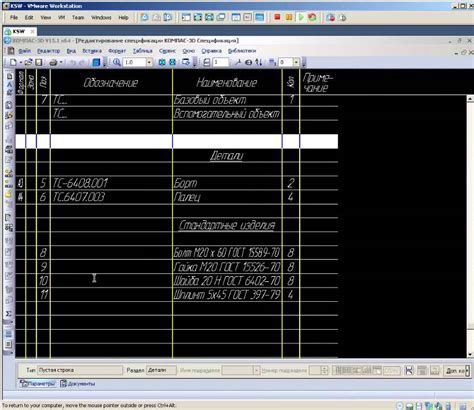474x410 pixels.
Task: Click the Save diskette icon
Action: pyautogui.click(x=39, y=62)
